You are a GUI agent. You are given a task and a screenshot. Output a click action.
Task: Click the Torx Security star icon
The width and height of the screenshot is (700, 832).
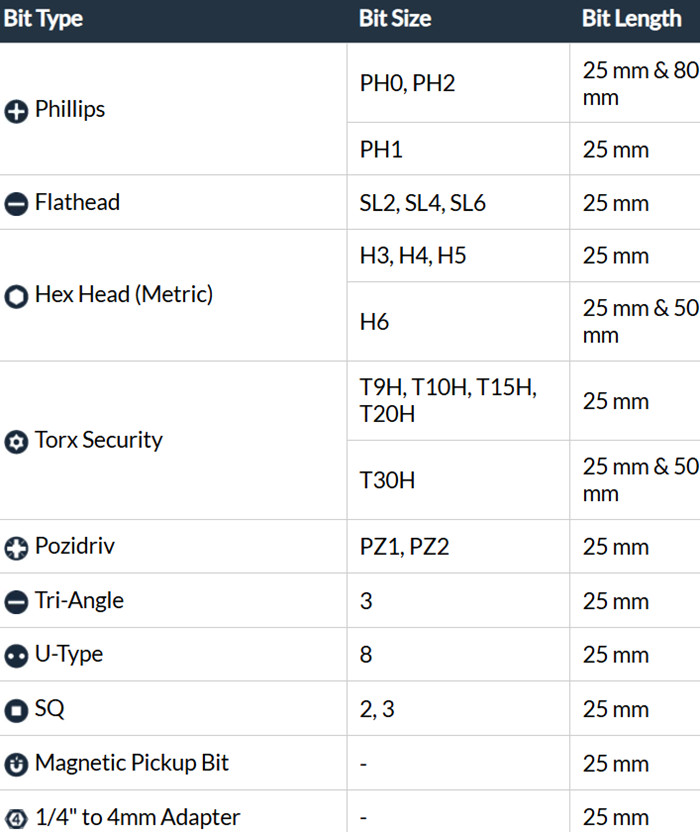point(16,442)
